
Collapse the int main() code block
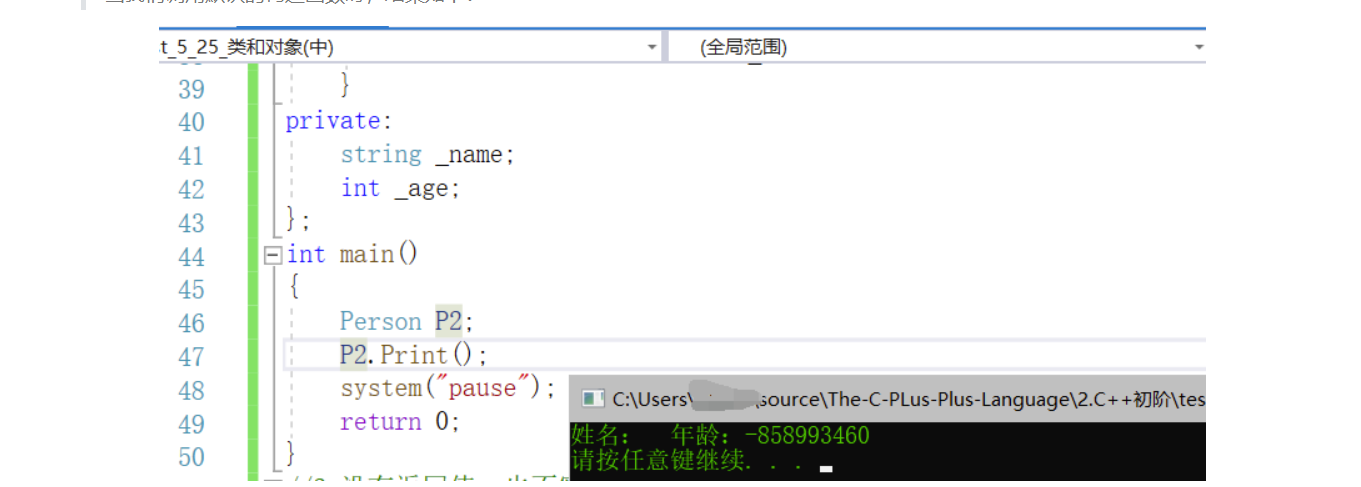click(272, 256)
